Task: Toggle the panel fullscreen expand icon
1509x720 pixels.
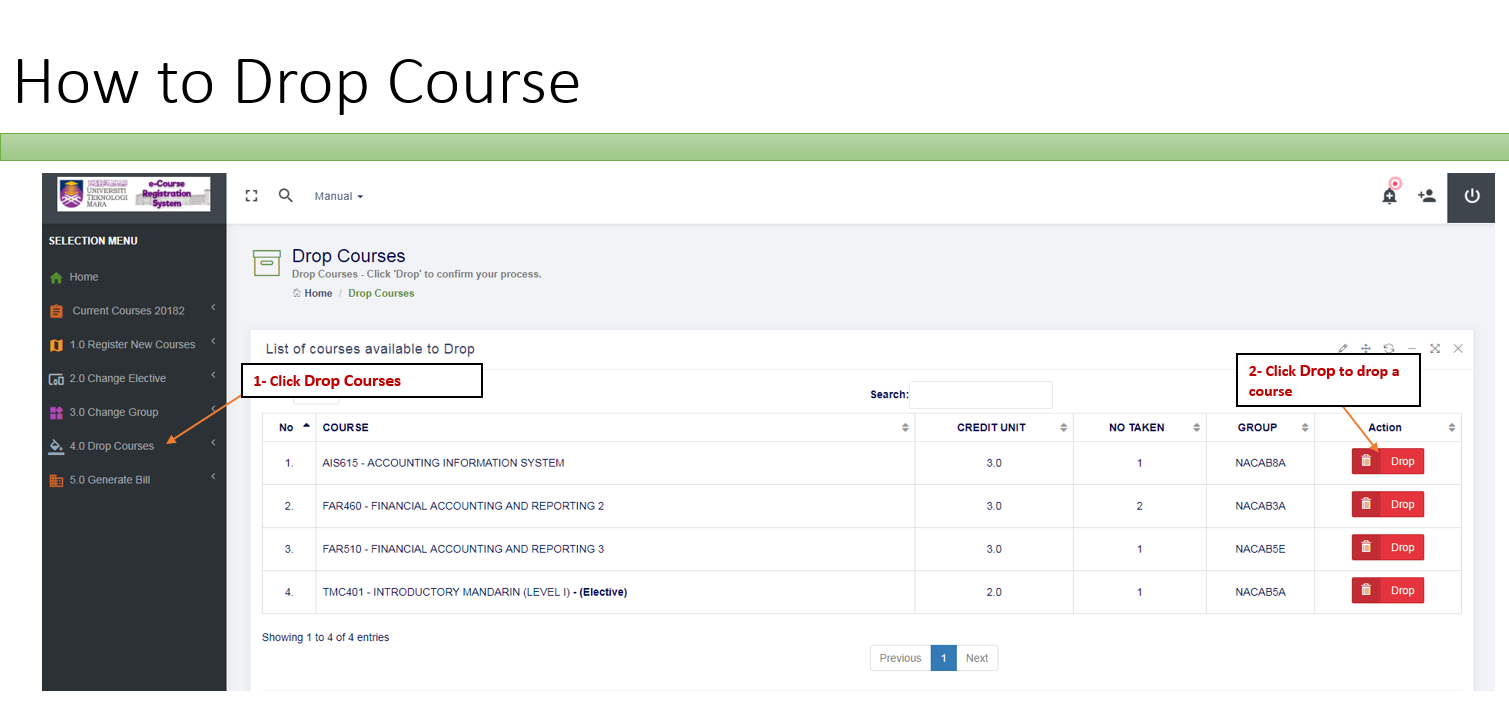Action: point(1435,348)
